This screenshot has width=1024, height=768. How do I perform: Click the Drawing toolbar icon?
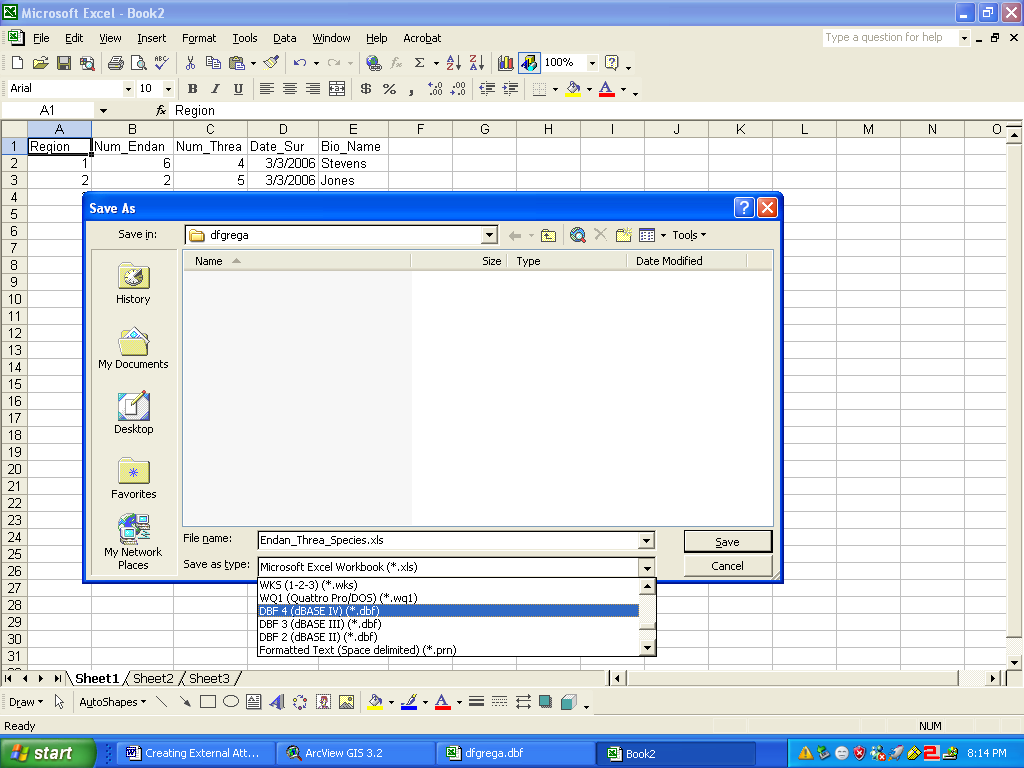(529, 63)
